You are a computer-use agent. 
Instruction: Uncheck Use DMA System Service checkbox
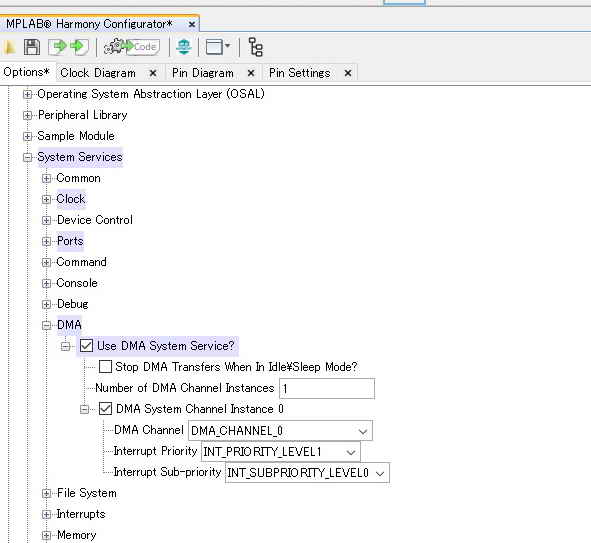[86, 346]
